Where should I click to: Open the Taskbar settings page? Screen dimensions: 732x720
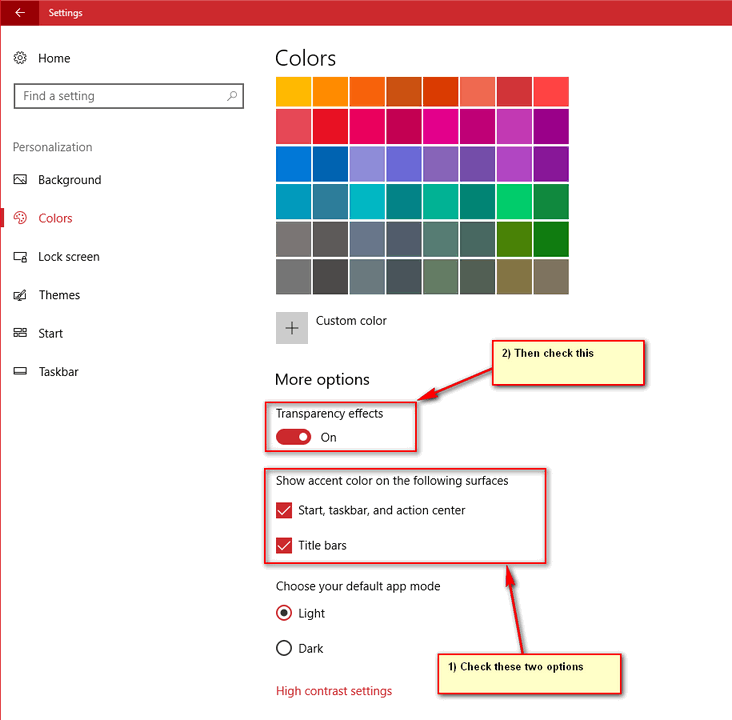click(58, 372)
